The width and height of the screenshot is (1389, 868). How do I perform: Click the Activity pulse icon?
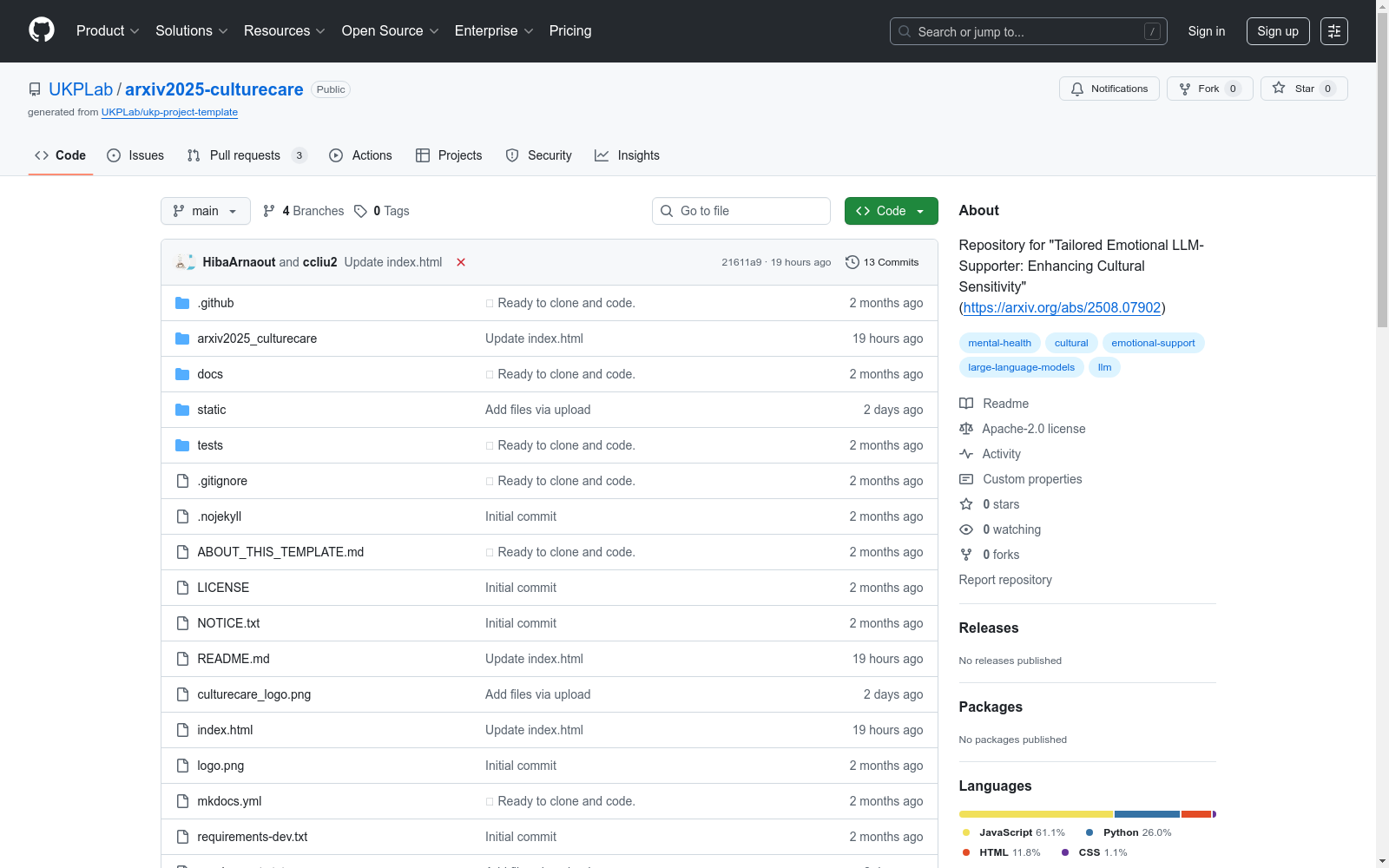[966, 454]
